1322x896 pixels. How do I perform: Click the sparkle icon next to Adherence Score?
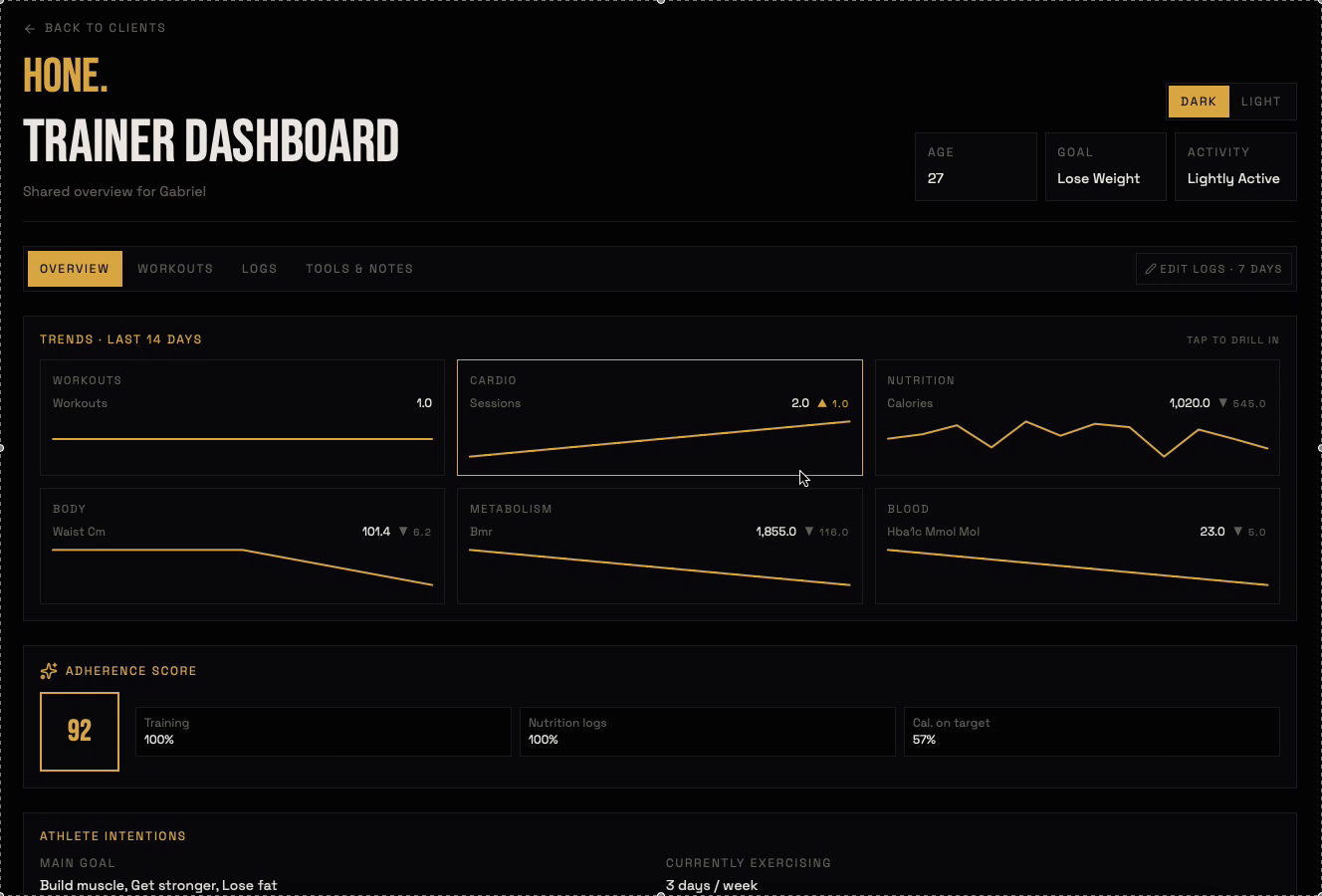(49, 671)
